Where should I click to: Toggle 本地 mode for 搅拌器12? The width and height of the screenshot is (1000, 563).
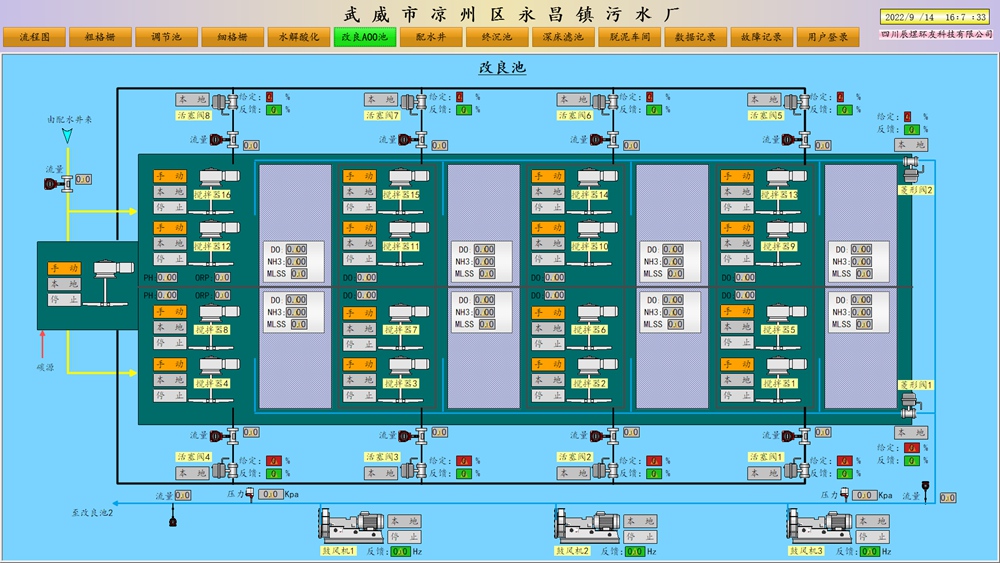pyautogui.click(x=169, y=243)
